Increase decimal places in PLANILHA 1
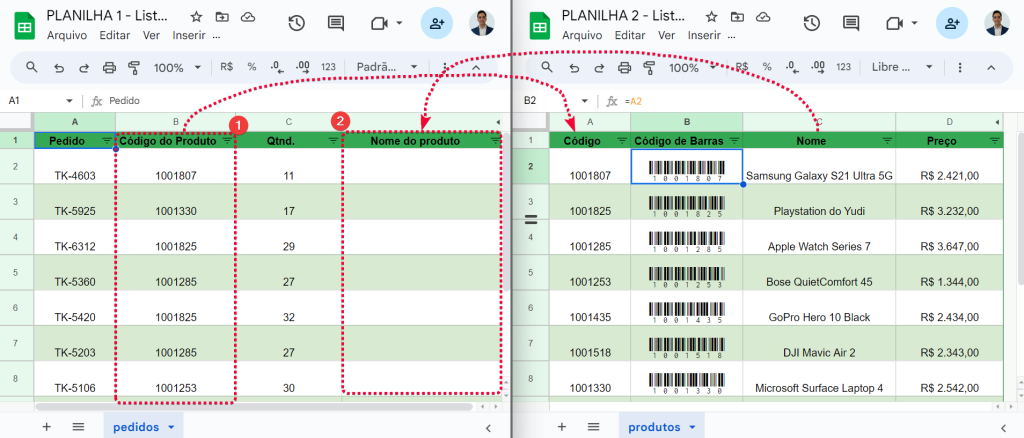1024x438 pixels. 302,67
